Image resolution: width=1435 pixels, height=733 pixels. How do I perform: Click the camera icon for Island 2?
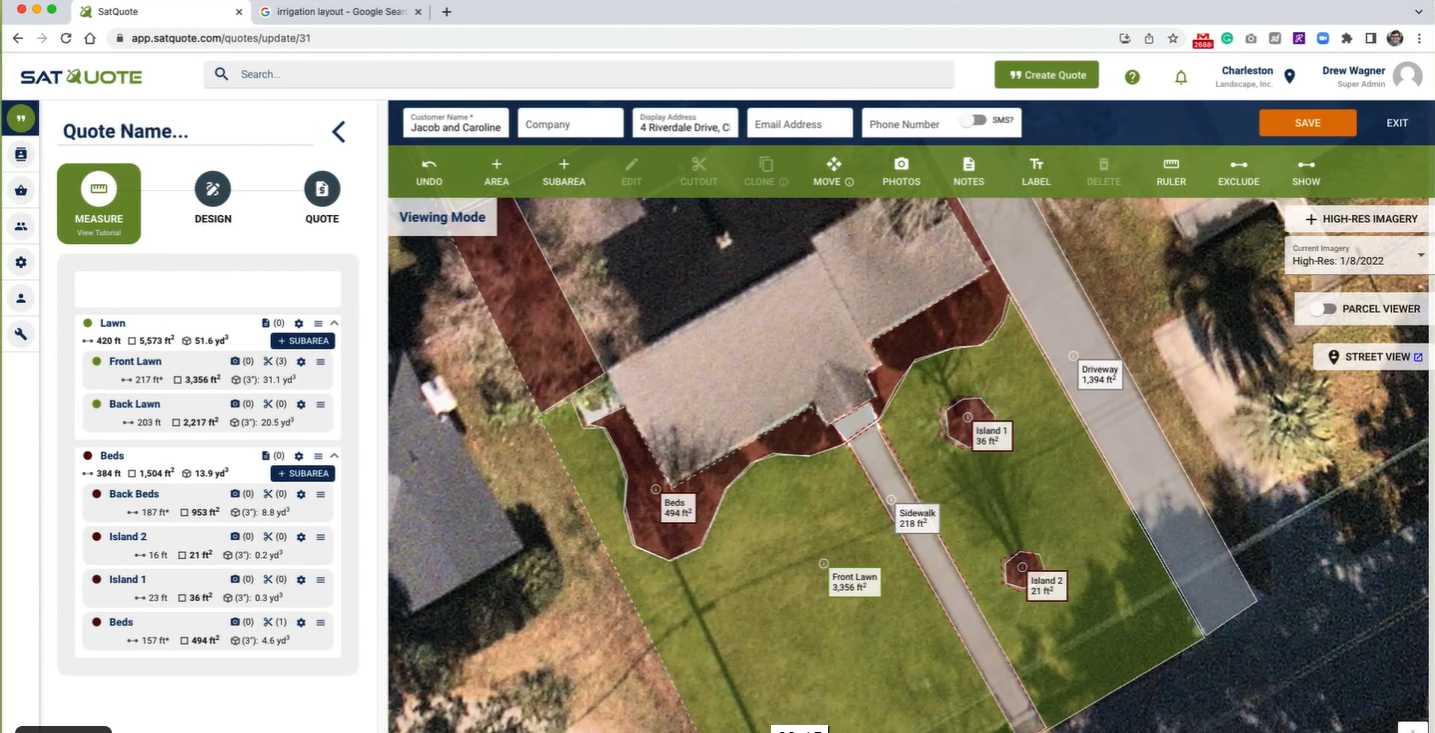(x=235, y=537)
